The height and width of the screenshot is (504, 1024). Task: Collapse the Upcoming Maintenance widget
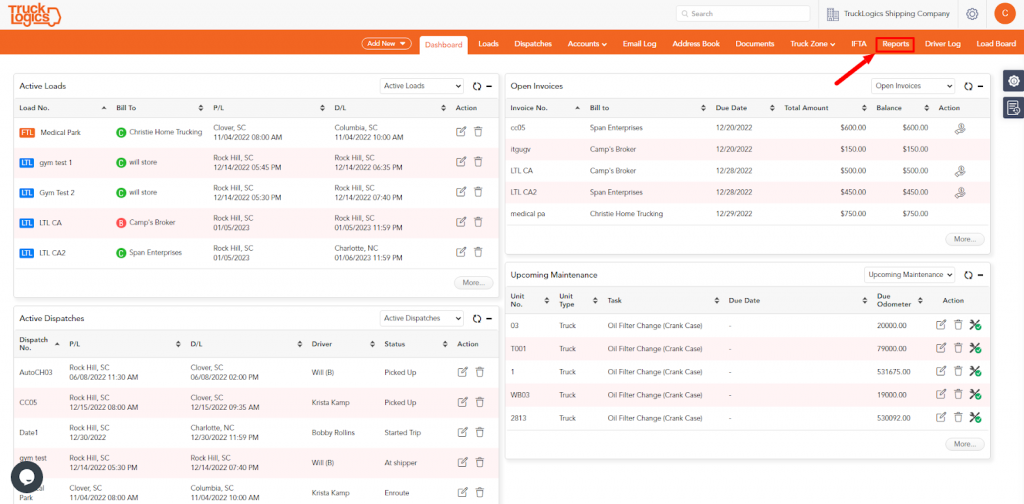[980, 276]
